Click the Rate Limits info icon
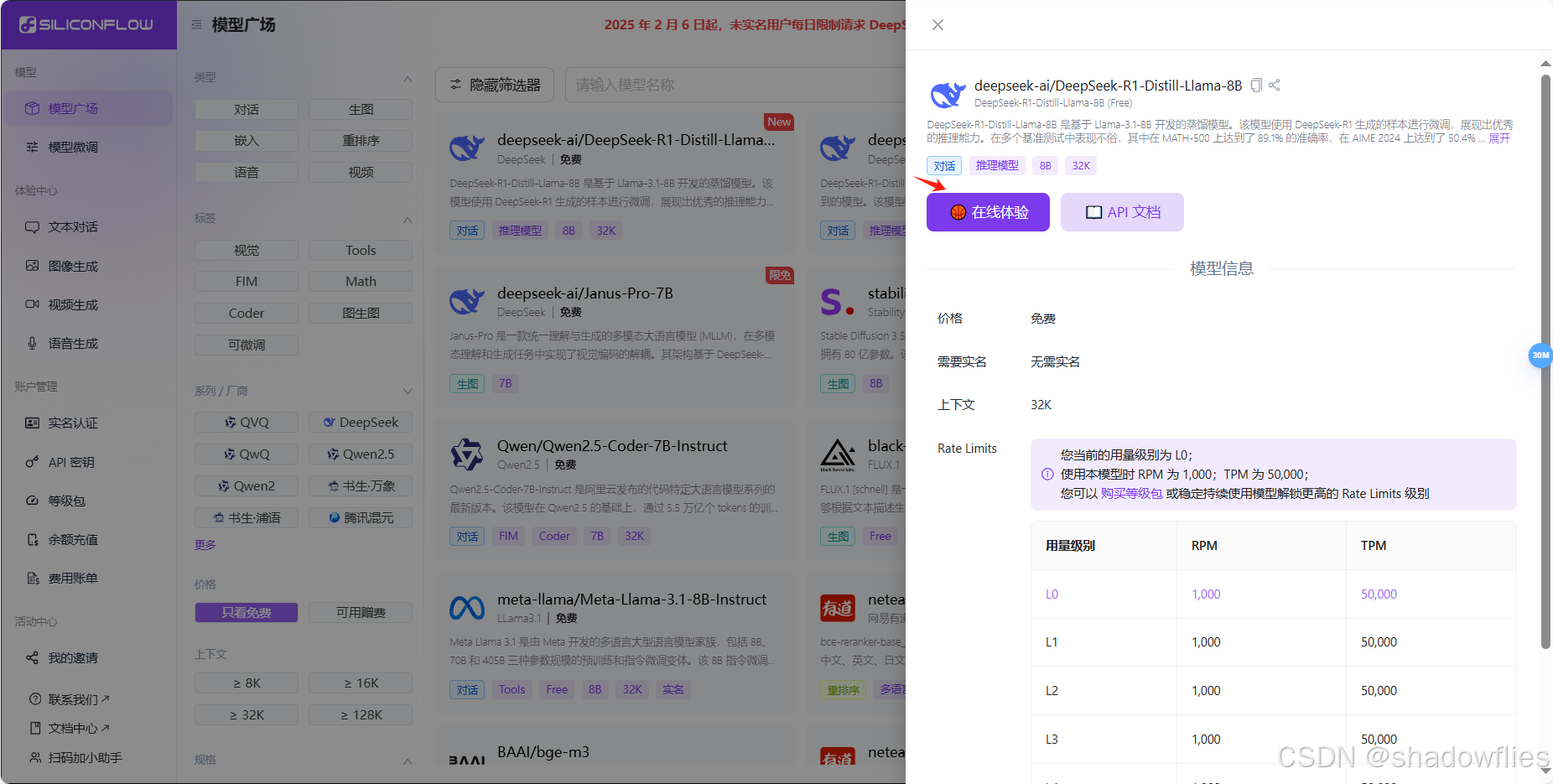The image size is (1553, 784). click(1047, 474)
